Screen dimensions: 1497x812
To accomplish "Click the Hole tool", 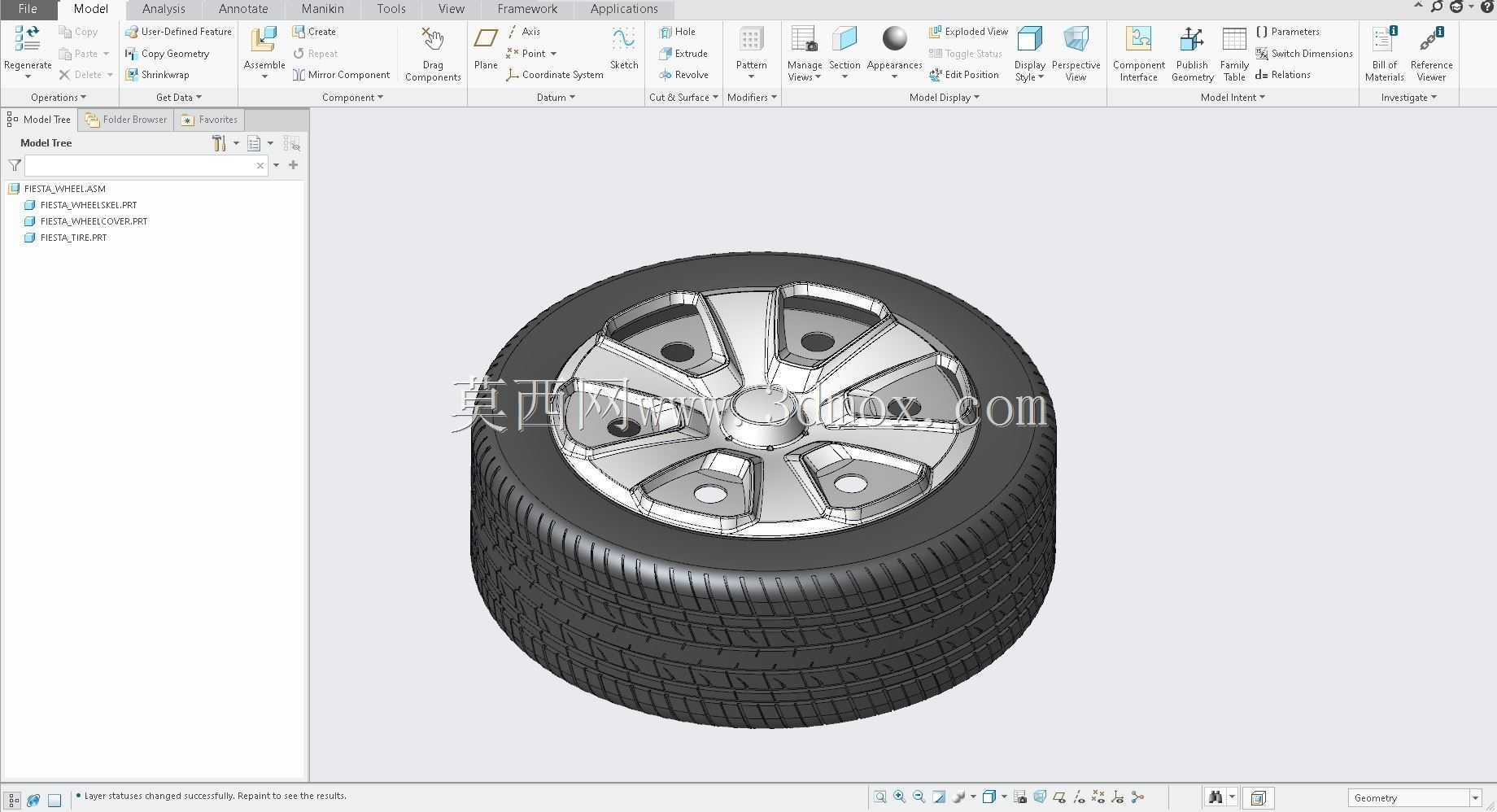I will 678,32.
